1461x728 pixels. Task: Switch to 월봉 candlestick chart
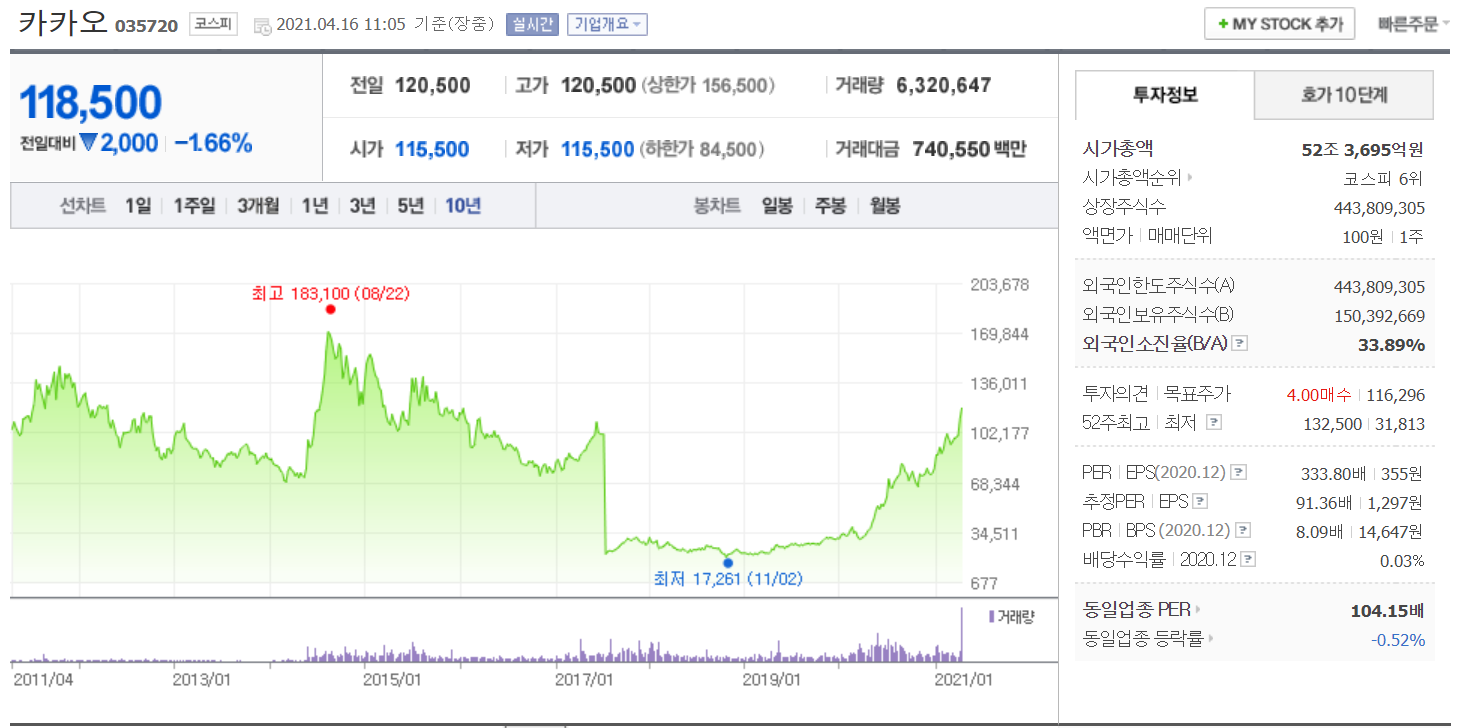click(x=884, y=206)
